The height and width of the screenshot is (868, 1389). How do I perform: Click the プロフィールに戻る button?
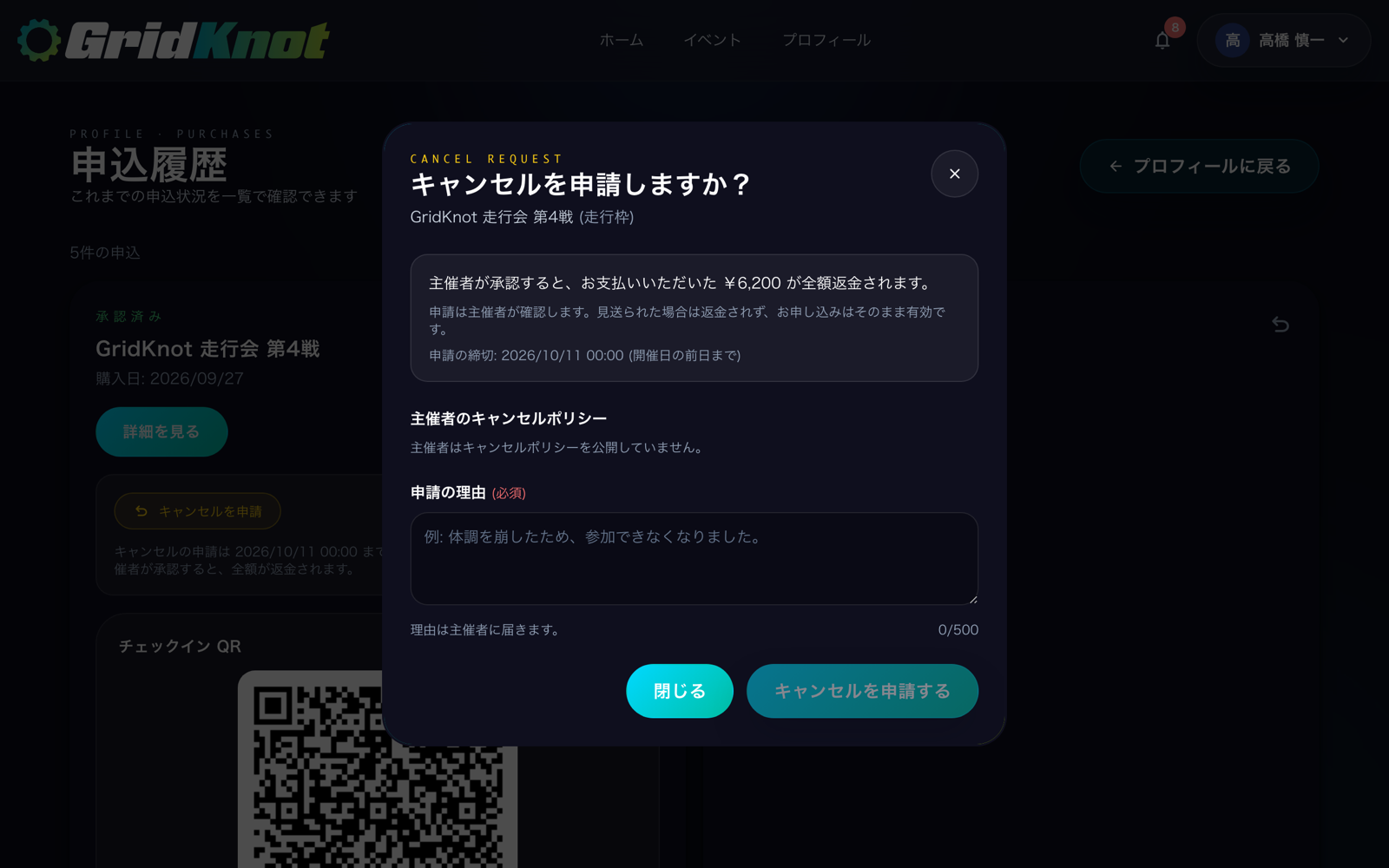(x=1199, y=166)
